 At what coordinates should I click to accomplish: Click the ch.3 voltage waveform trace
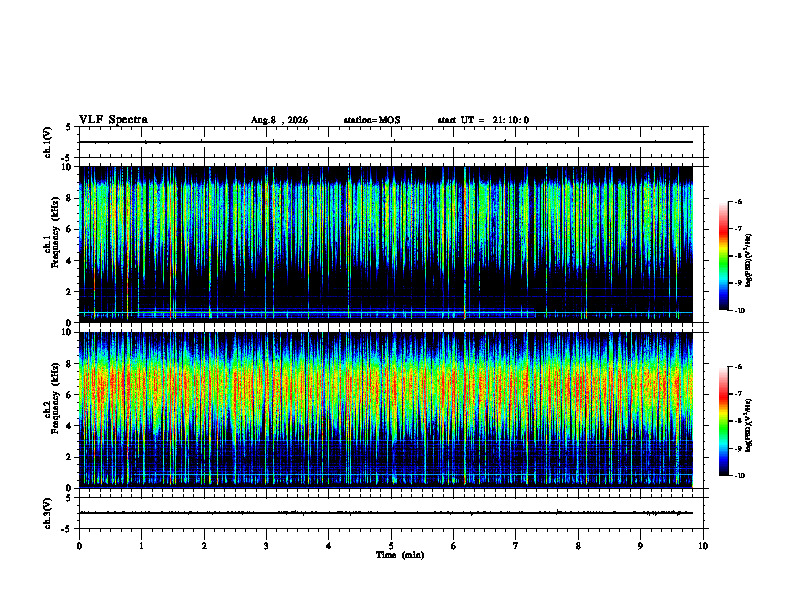click(386, 513)
